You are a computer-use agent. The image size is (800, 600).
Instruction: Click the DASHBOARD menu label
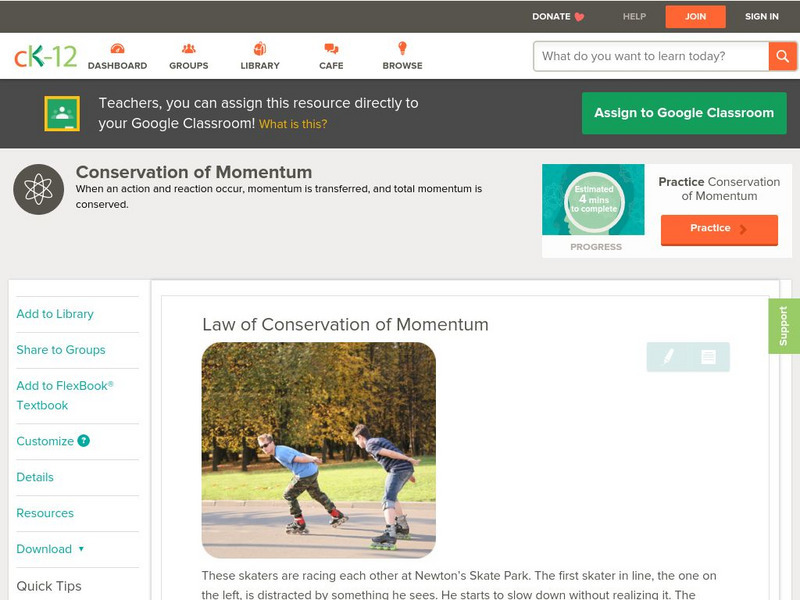coord(117,66)
